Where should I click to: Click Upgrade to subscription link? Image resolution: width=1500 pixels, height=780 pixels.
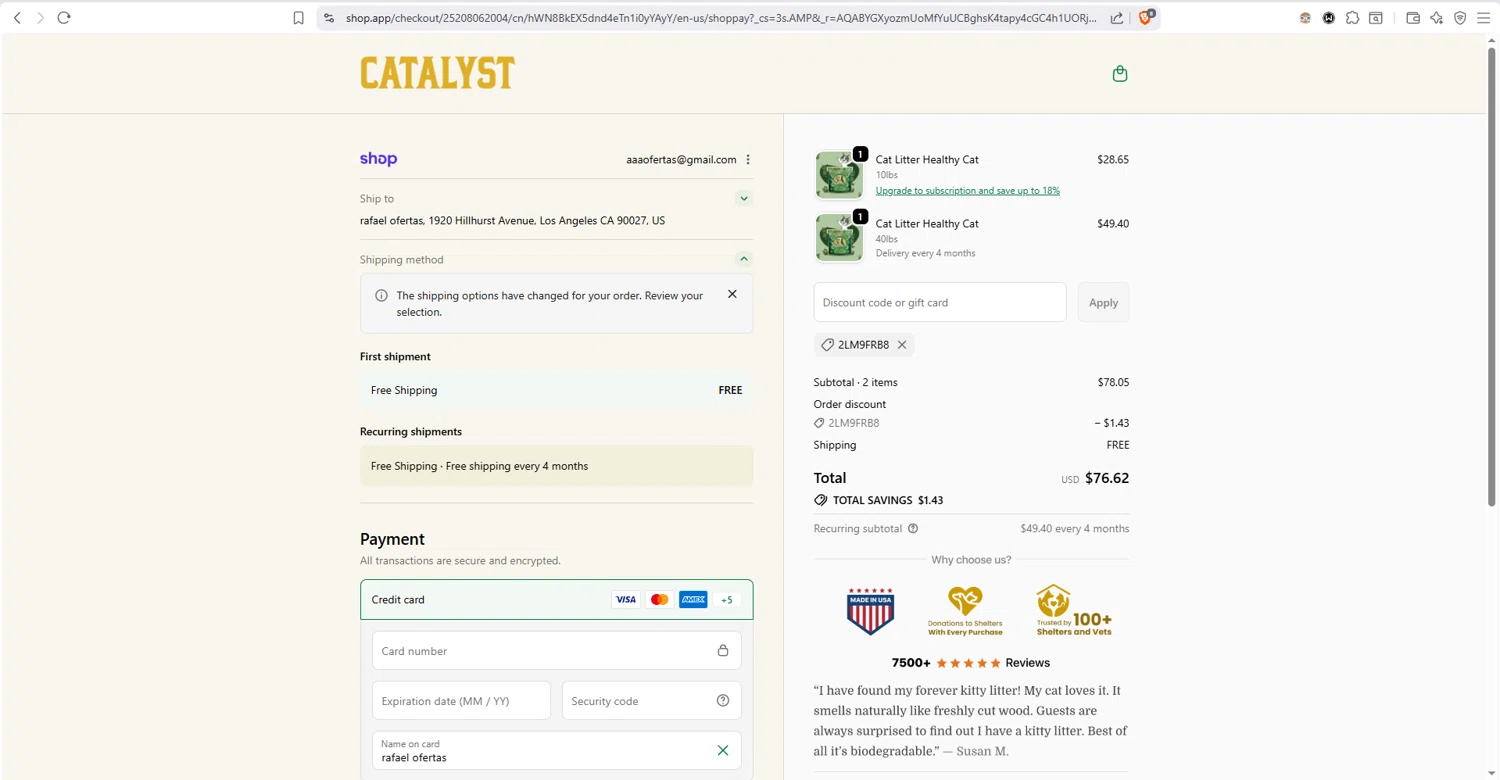pyautogui.click(x=968, y=190)
